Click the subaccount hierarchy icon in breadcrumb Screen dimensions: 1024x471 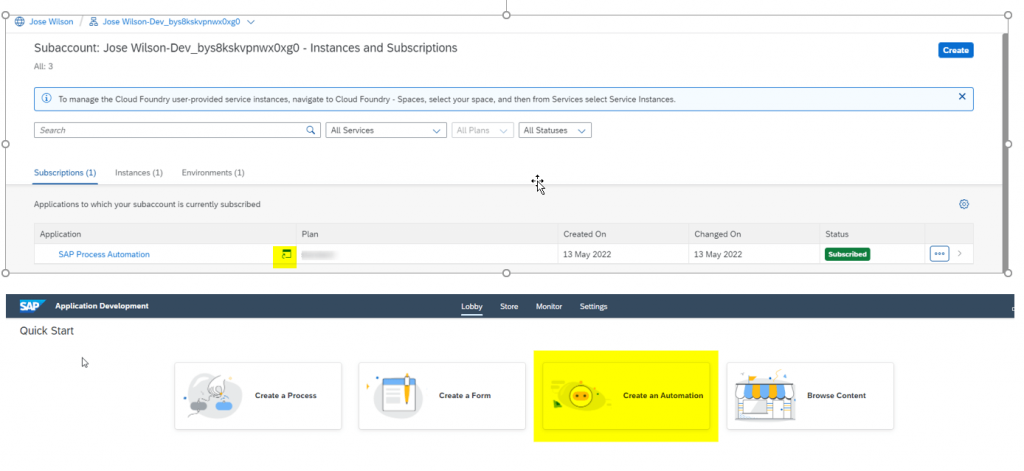pos(93,22)
